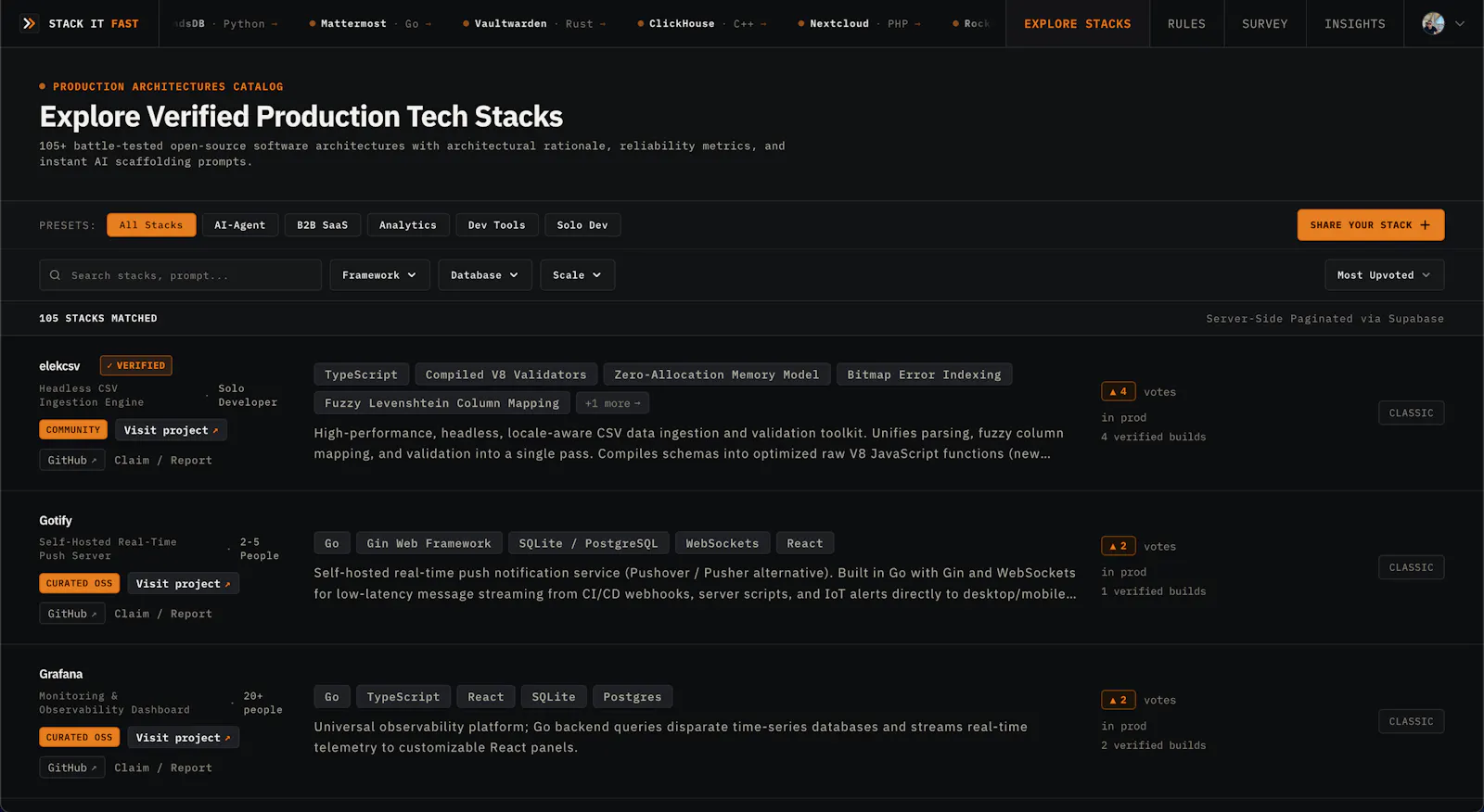
Task: Open the user avatar menu
Action: tap(1433, 23)
